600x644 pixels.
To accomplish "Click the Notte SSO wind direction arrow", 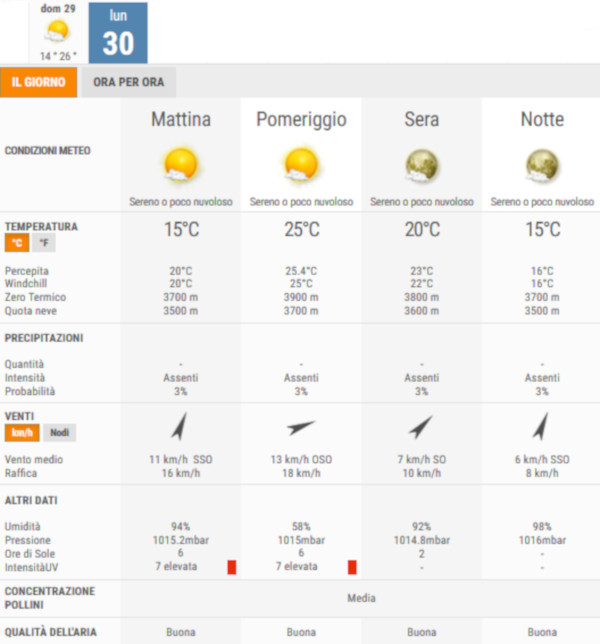I will click(x=541, y=426).
